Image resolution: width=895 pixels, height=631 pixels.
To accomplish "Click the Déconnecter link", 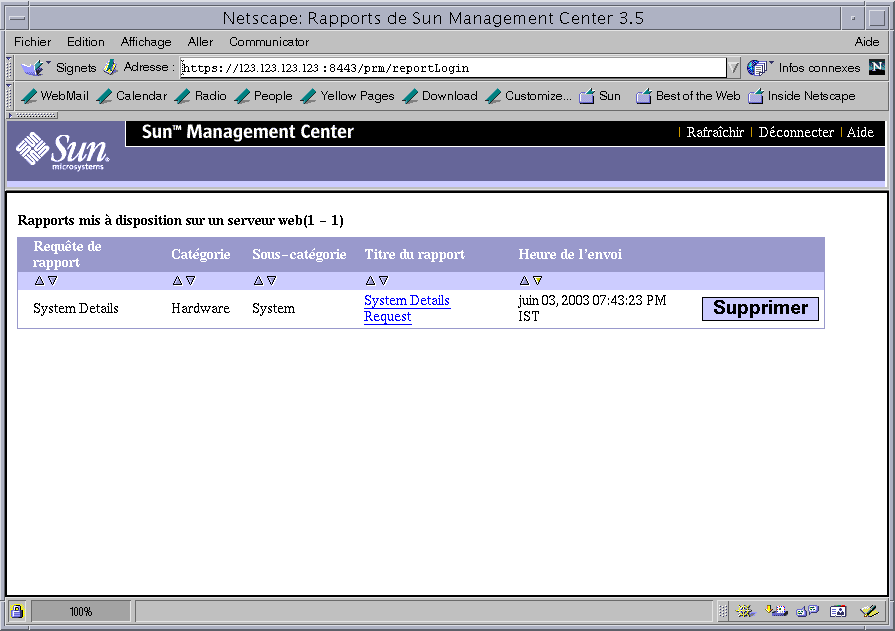I will point(796,132).
